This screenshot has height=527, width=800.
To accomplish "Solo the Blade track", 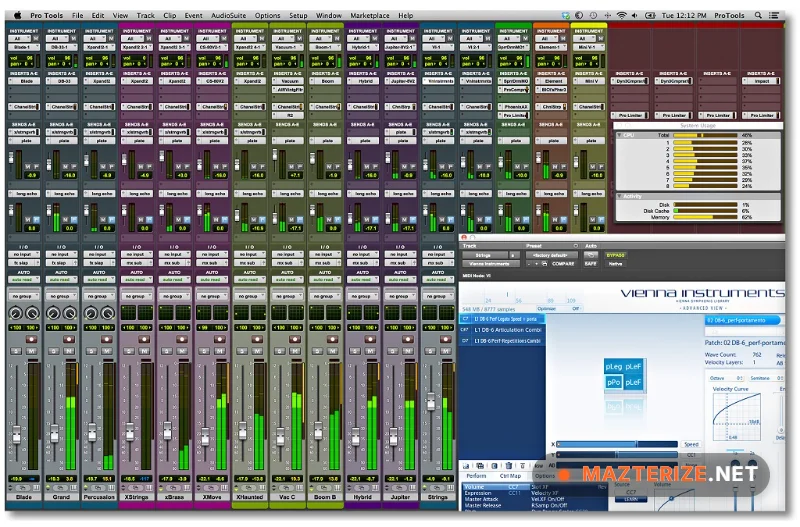I will pos(16,351).
